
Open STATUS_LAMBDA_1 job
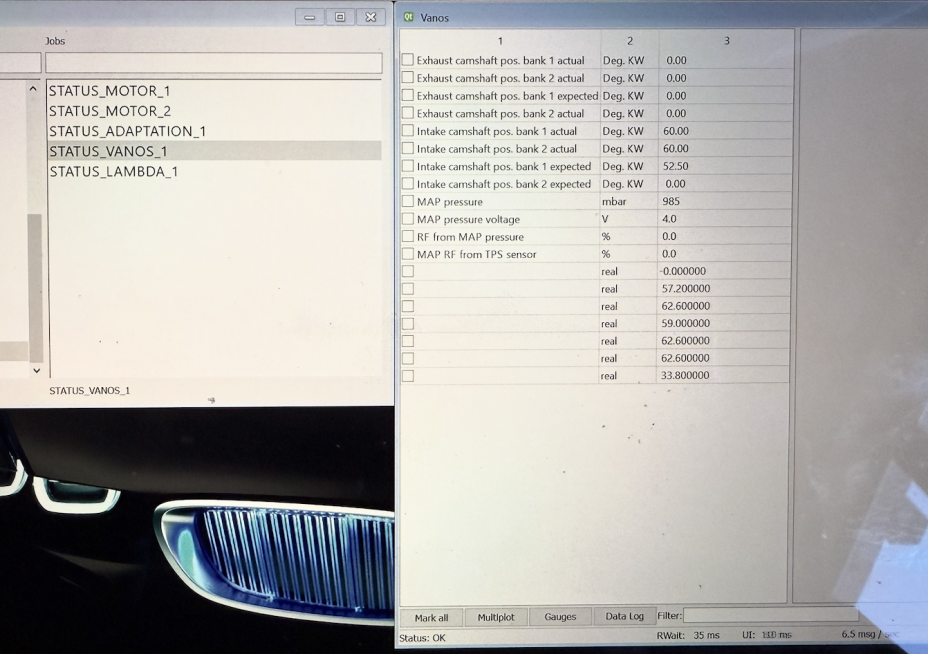coord(113,171)
